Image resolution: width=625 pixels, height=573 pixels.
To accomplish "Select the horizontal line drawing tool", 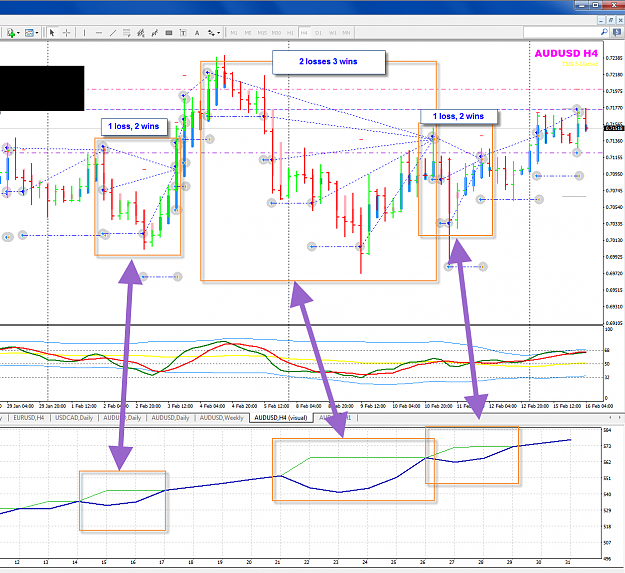I will [x=99, y=33].
